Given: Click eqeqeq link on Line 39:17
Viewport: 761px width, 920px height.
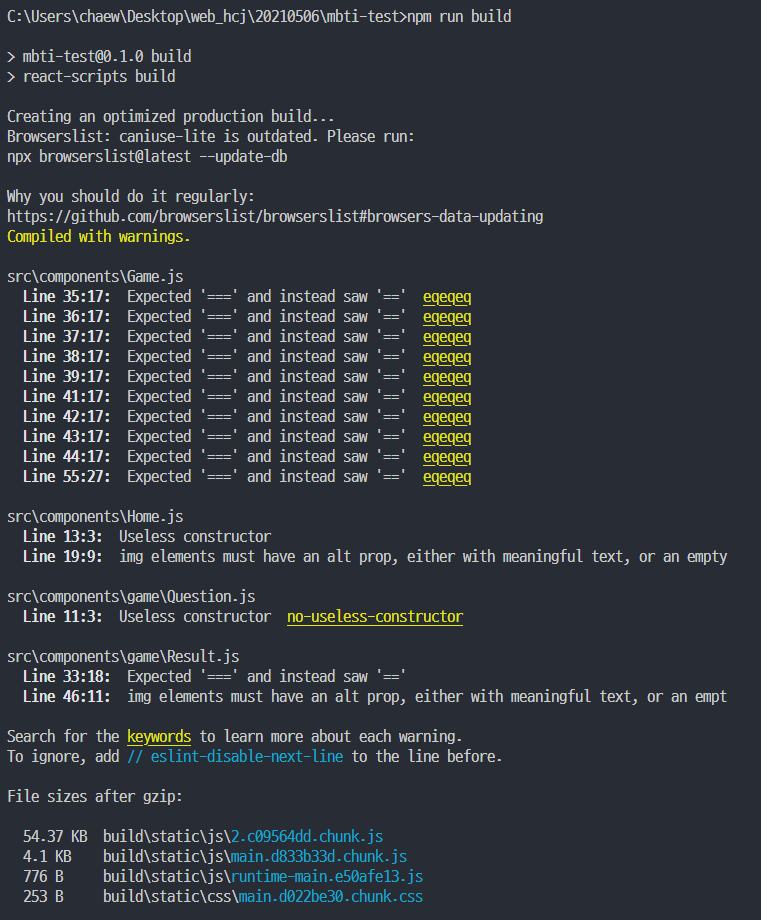Looking at the screenshot, I should pos(447,377).
